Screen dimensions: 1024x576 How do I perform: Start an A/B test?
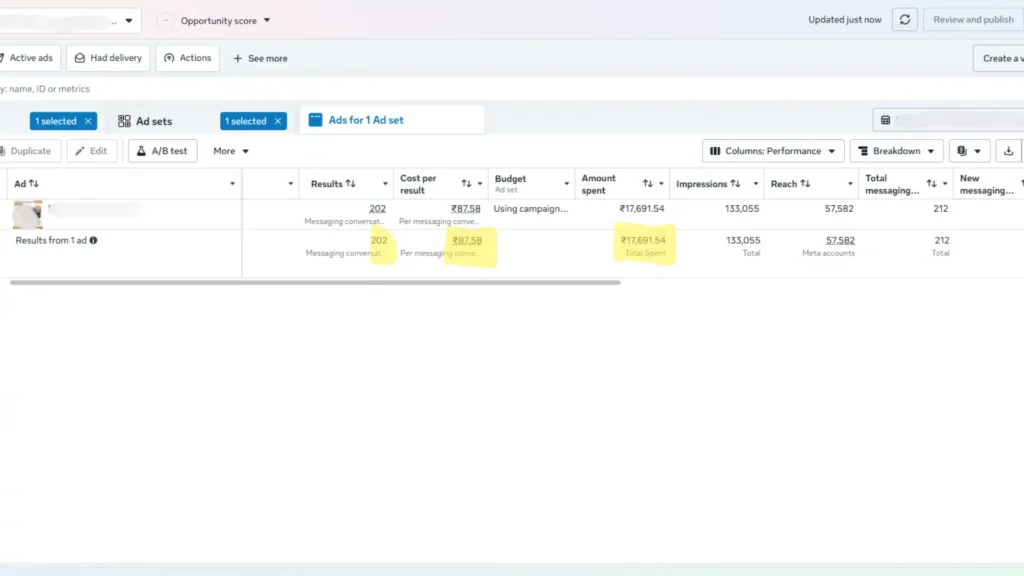[x=163, y=151]
